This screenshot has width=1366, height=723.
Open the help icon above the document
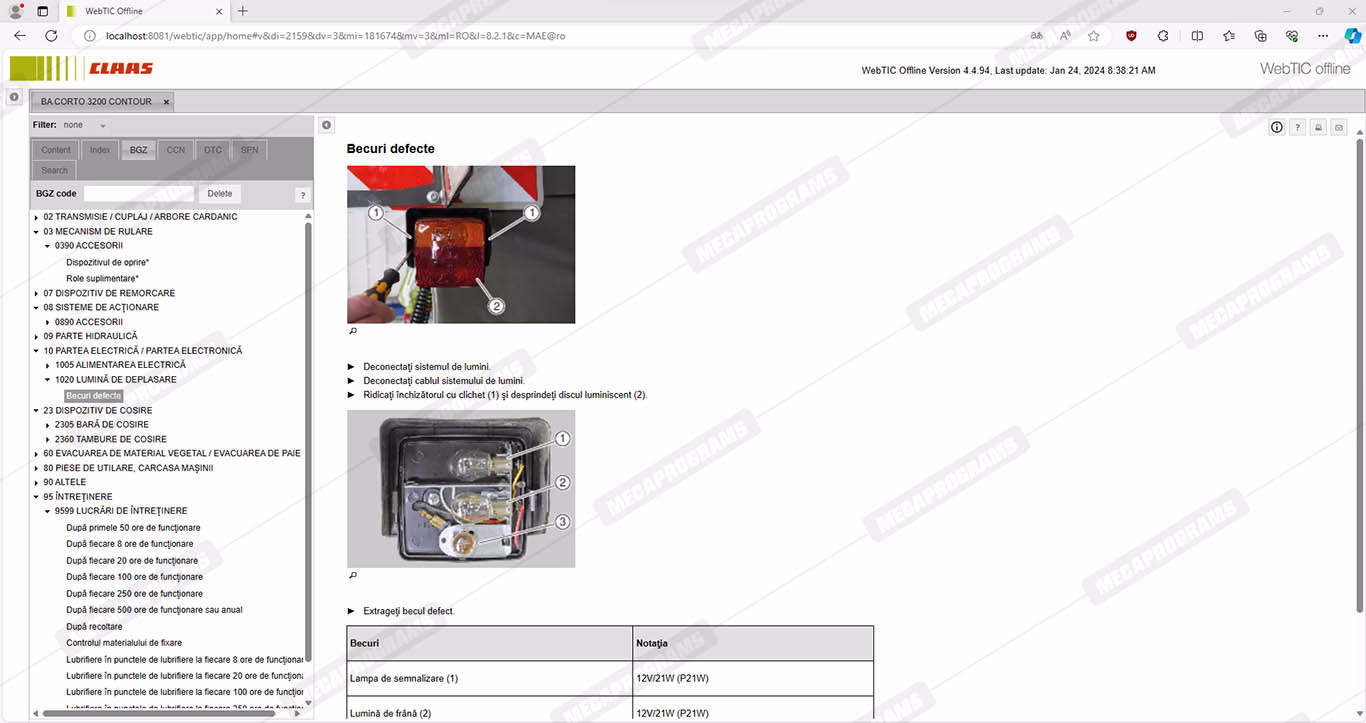click(x=1297, y=127)
